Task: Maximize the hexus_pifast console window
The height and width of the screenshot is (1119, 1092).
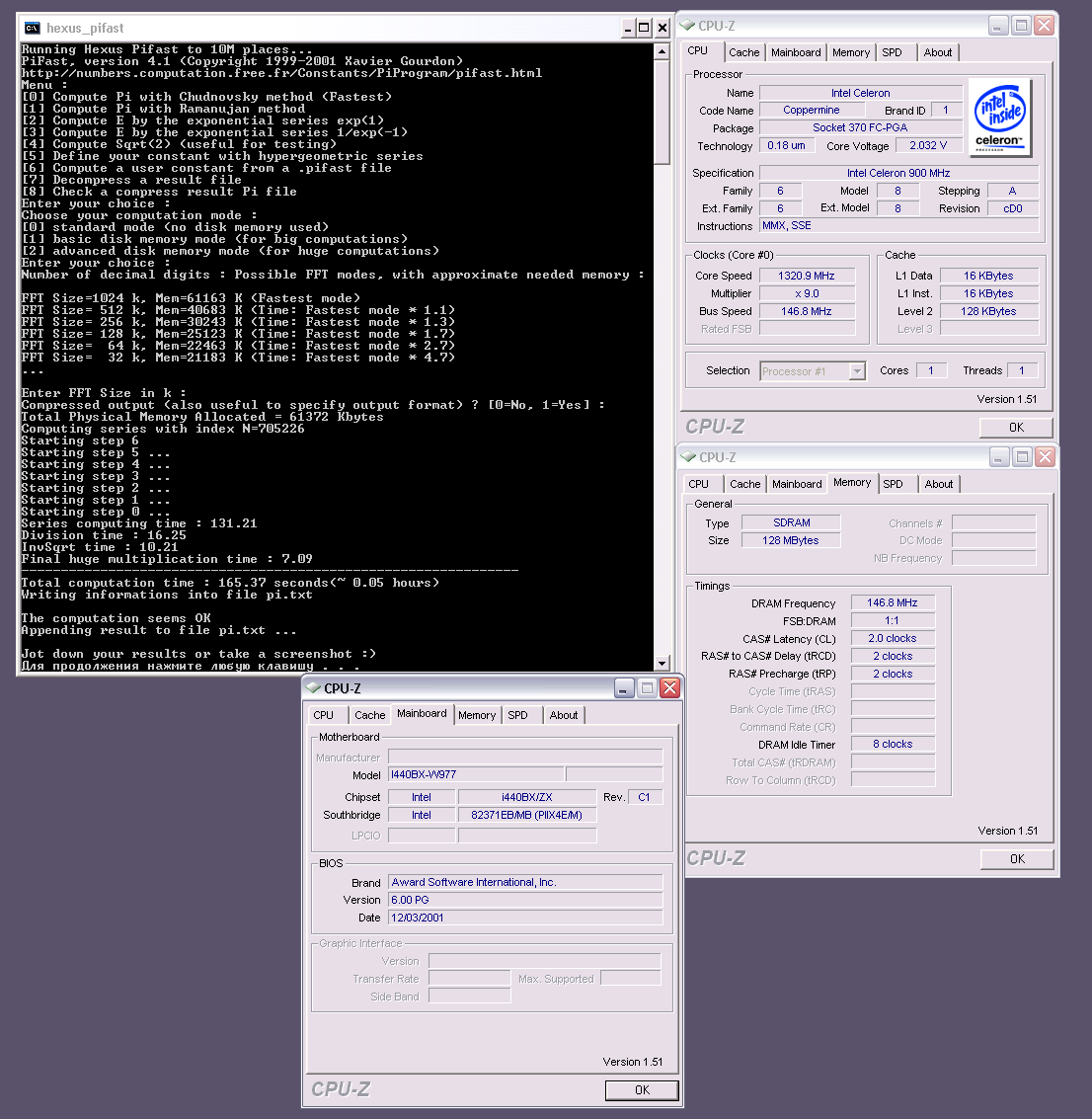Action: 644,28
